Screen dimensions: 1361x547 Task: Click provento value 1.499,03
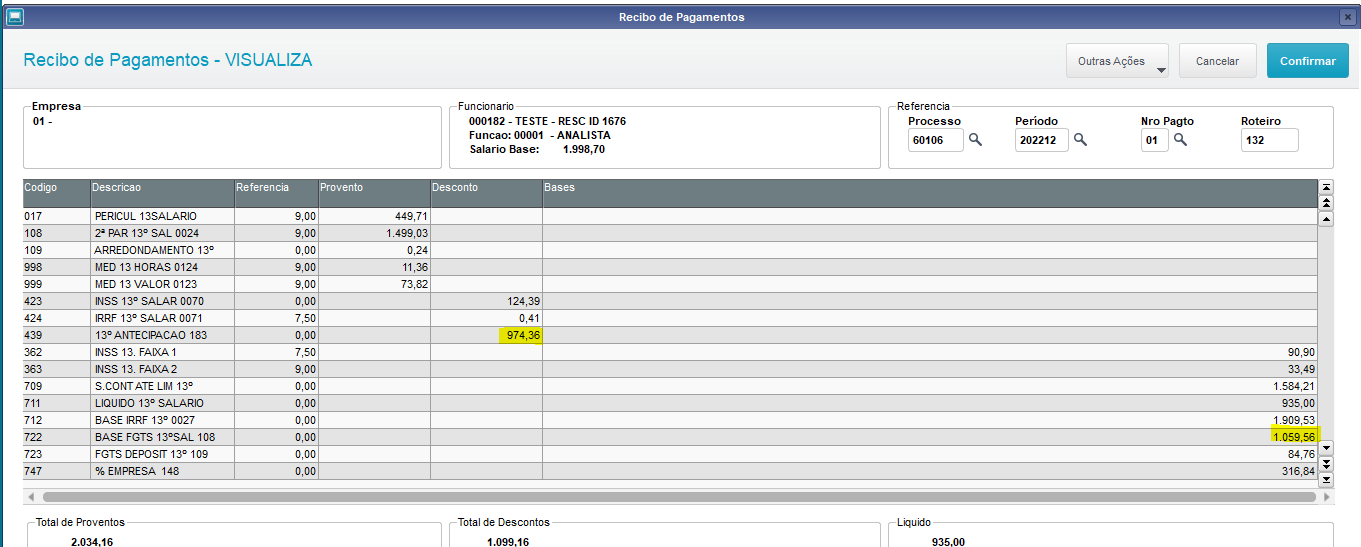[x=406, y=233]
